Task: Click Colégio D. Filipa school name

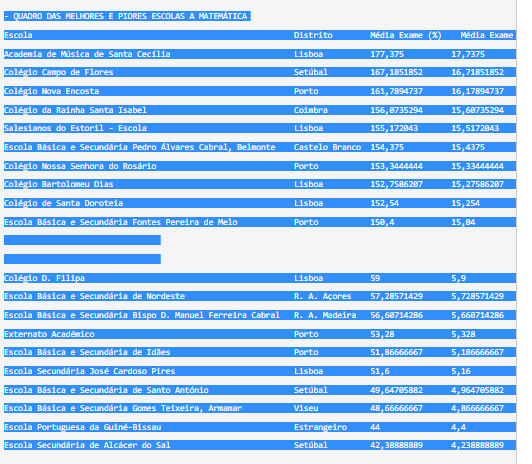Action: pos(44,278)
